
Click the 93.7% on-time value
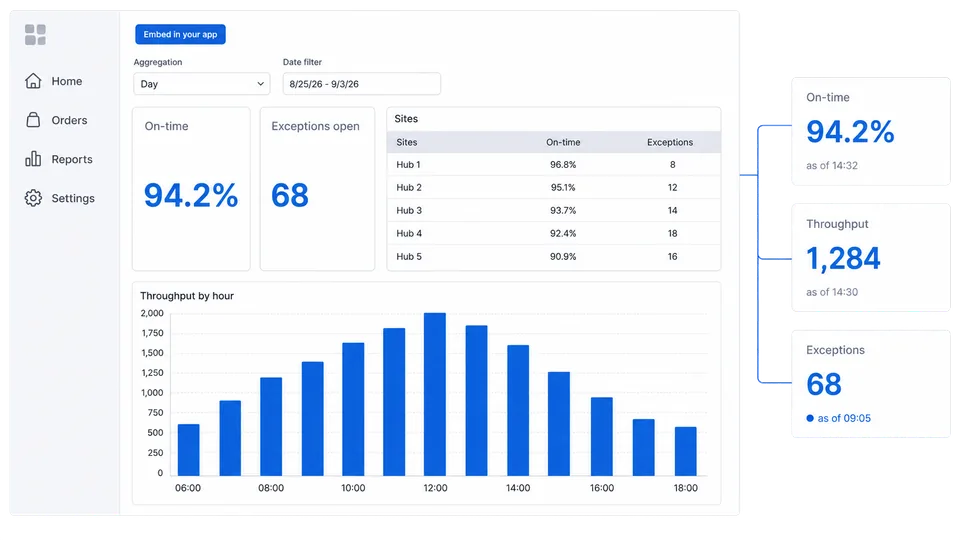point(563,211)
